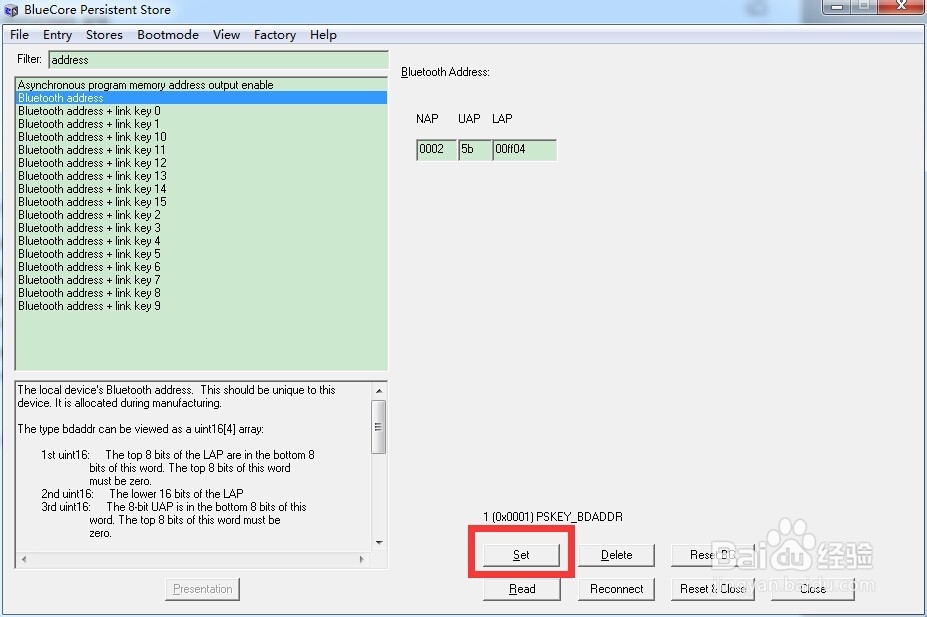Click description horizontal scroll left arrow
Screen dimensions: 927x617
tap(24, 559)
